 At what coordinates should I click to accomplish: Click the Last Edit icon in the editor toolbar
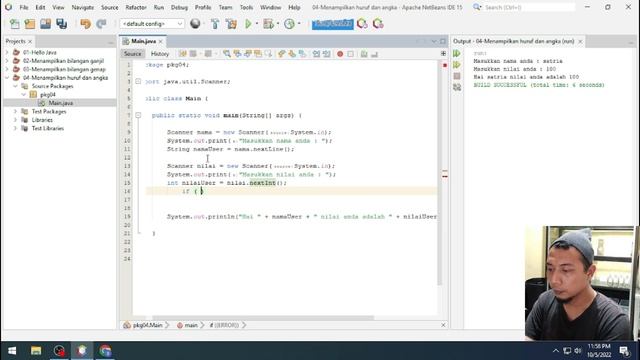click(182, 54)
